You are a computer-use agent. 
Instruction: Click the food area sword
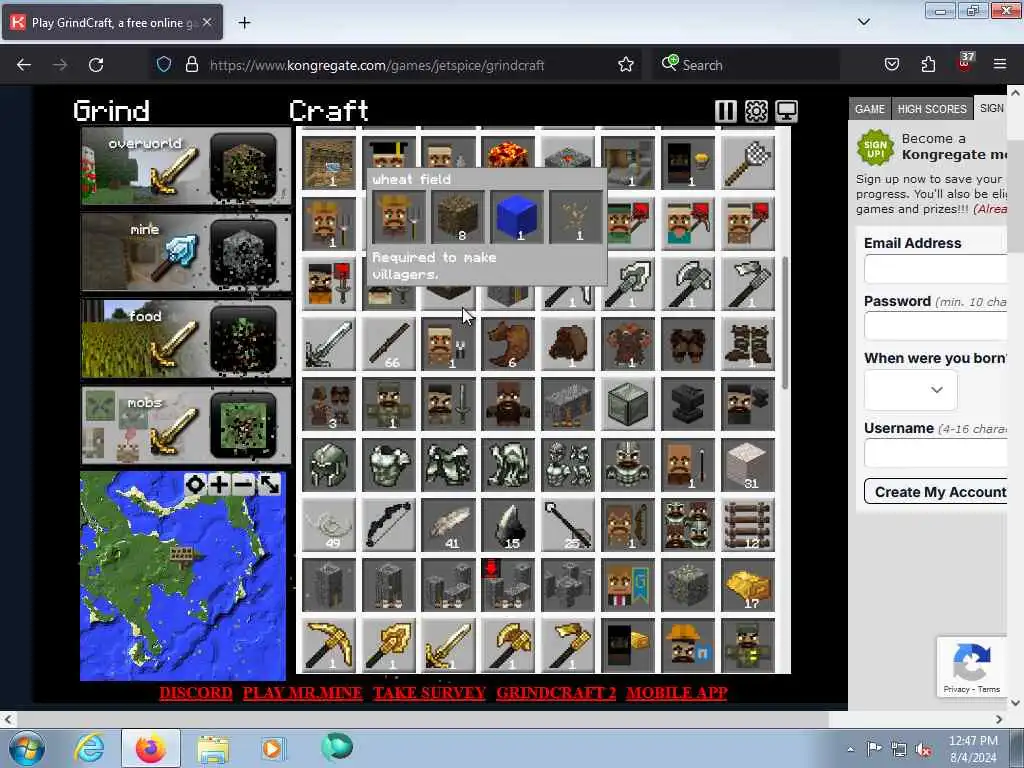coord(173,344)
